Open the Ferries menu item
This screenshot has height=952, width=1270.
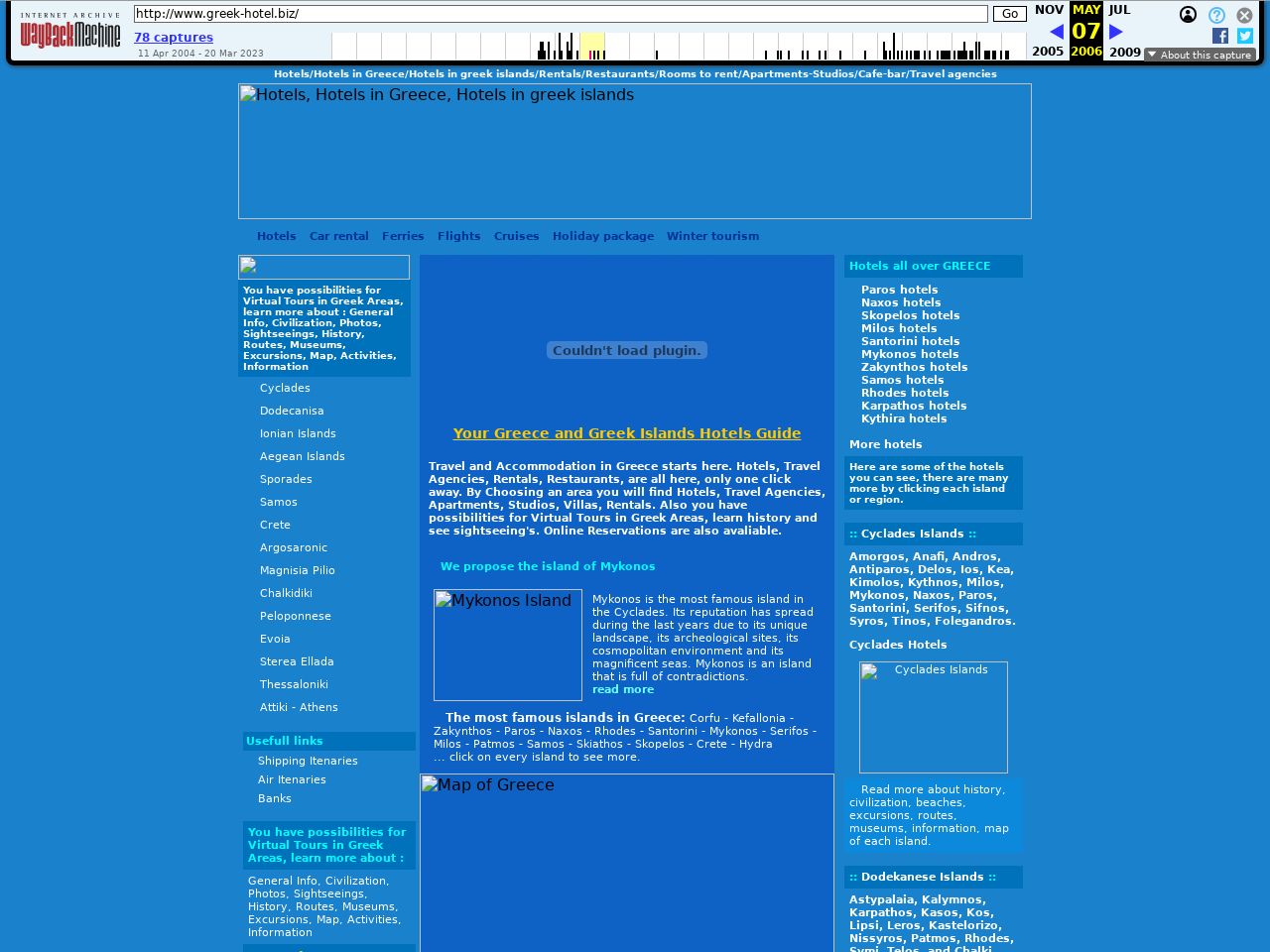(x=403, y=236)
